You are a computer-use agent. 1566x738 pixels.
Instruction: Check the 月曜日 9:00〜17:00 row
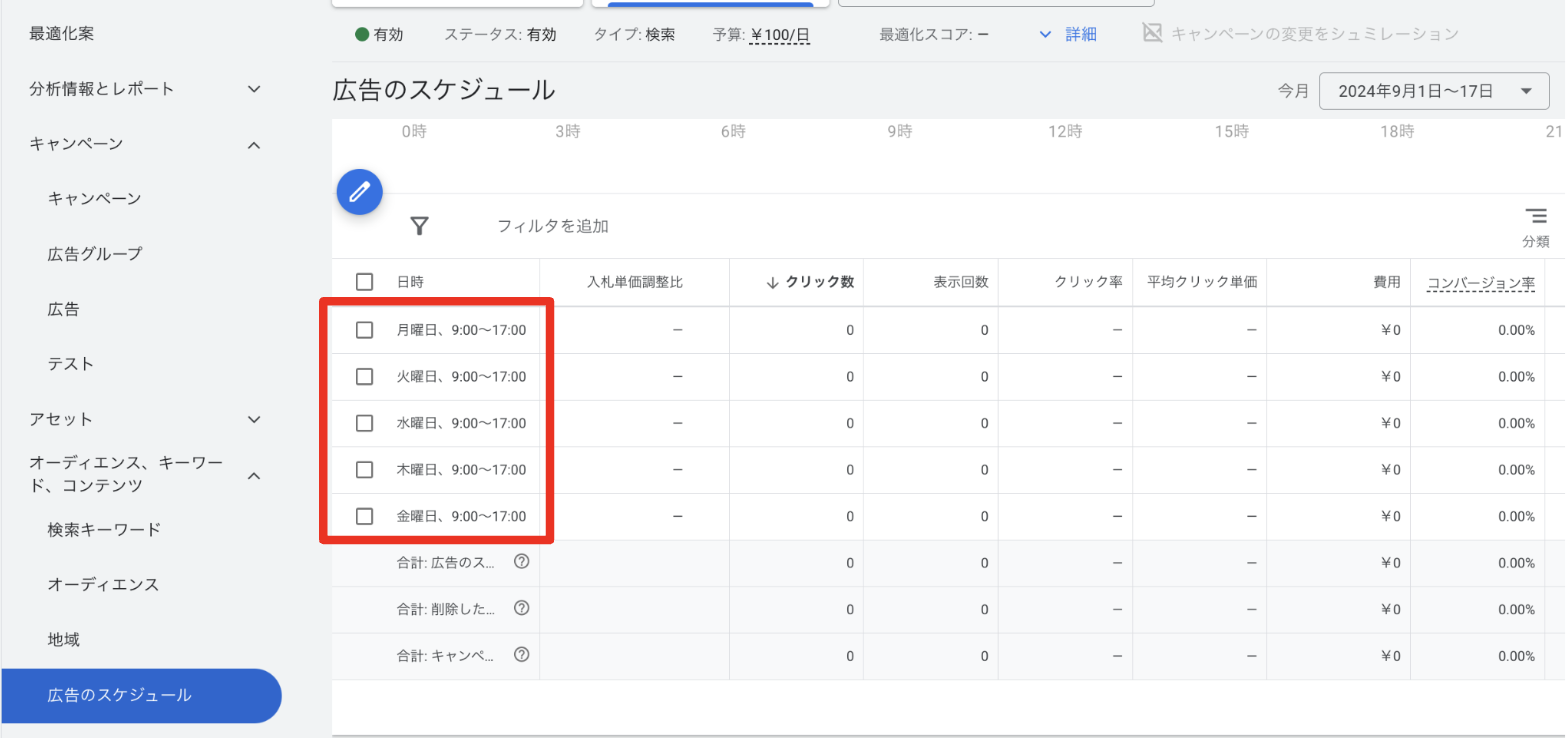coord(365,330)
